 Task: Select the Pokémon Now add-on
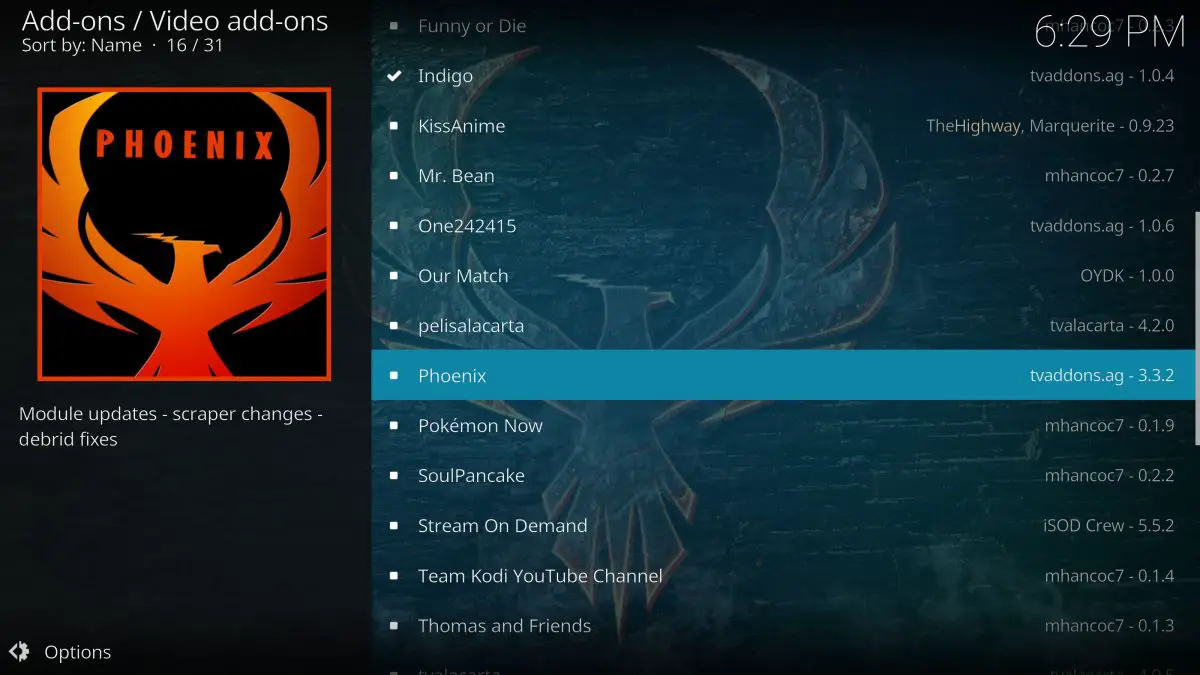tap(783, 425)
